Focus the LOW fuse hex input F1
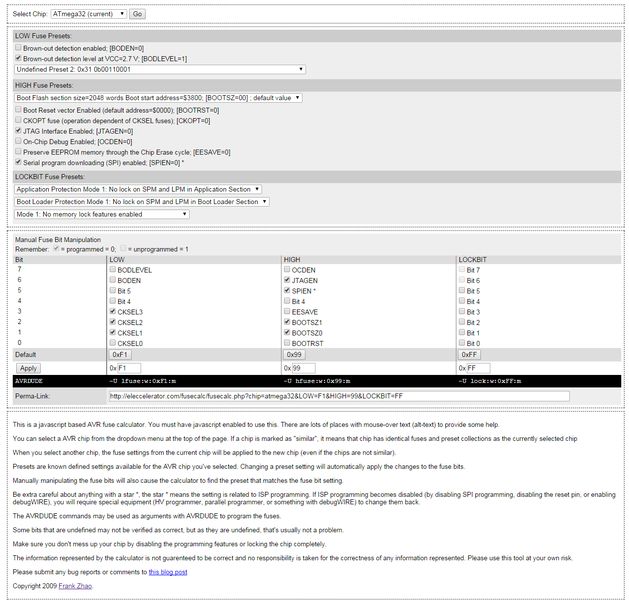 click(x=129, y=368)
